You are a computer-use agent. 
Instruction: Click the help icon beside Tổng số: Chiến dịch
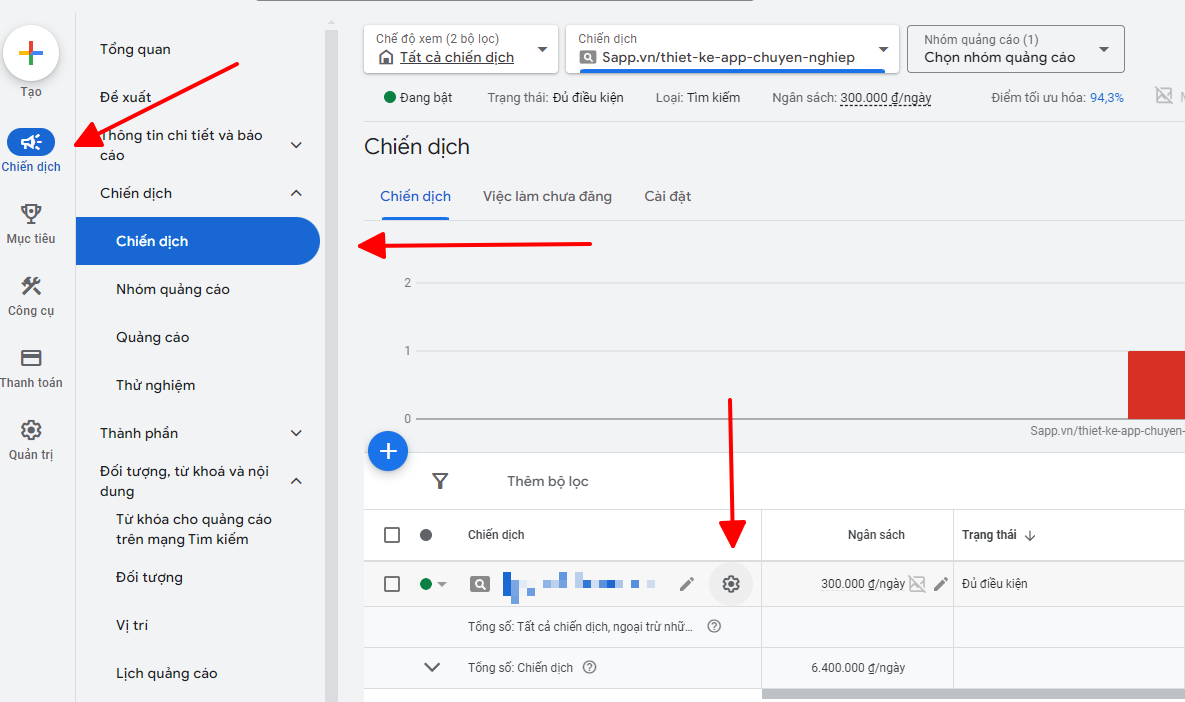tap(589, 667)
